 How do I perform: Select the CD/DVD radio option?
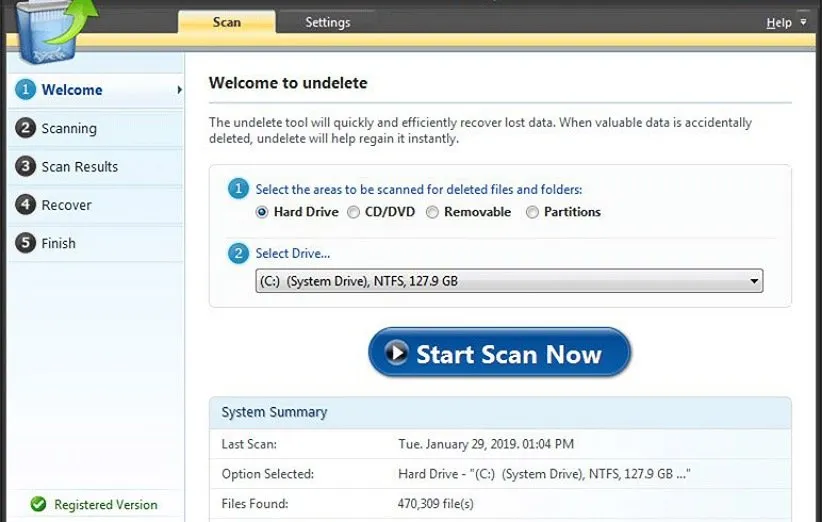354,212
